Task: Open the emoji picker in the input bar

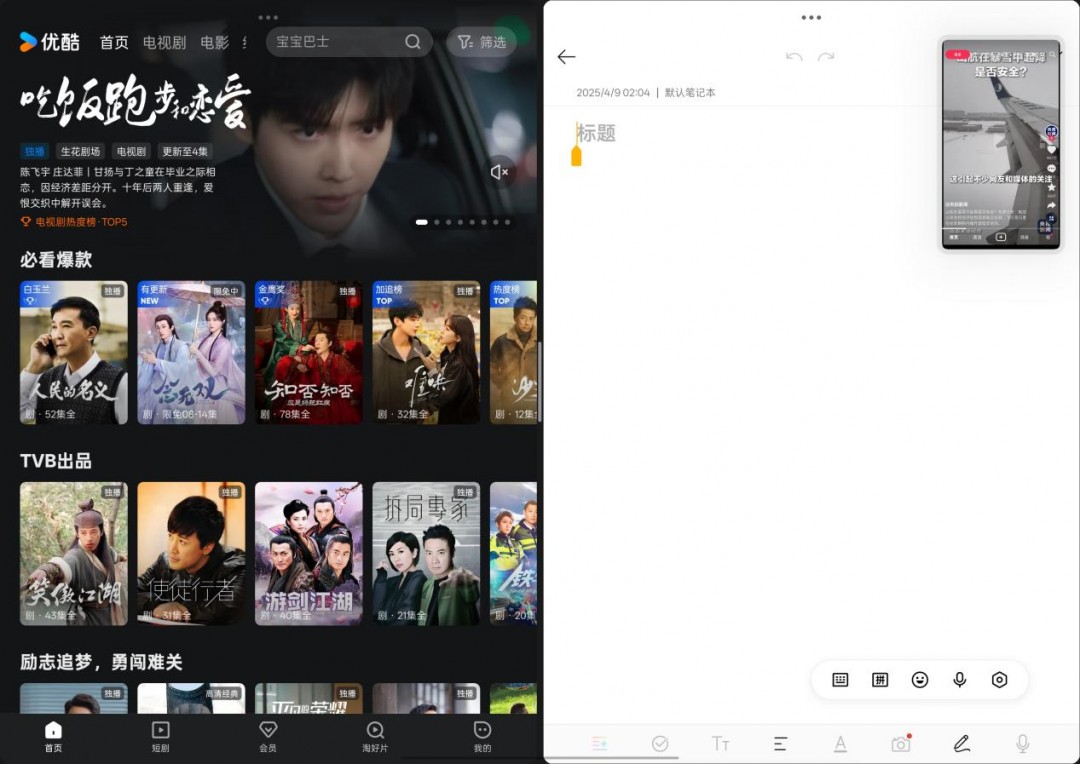Action: click(920, 680)
